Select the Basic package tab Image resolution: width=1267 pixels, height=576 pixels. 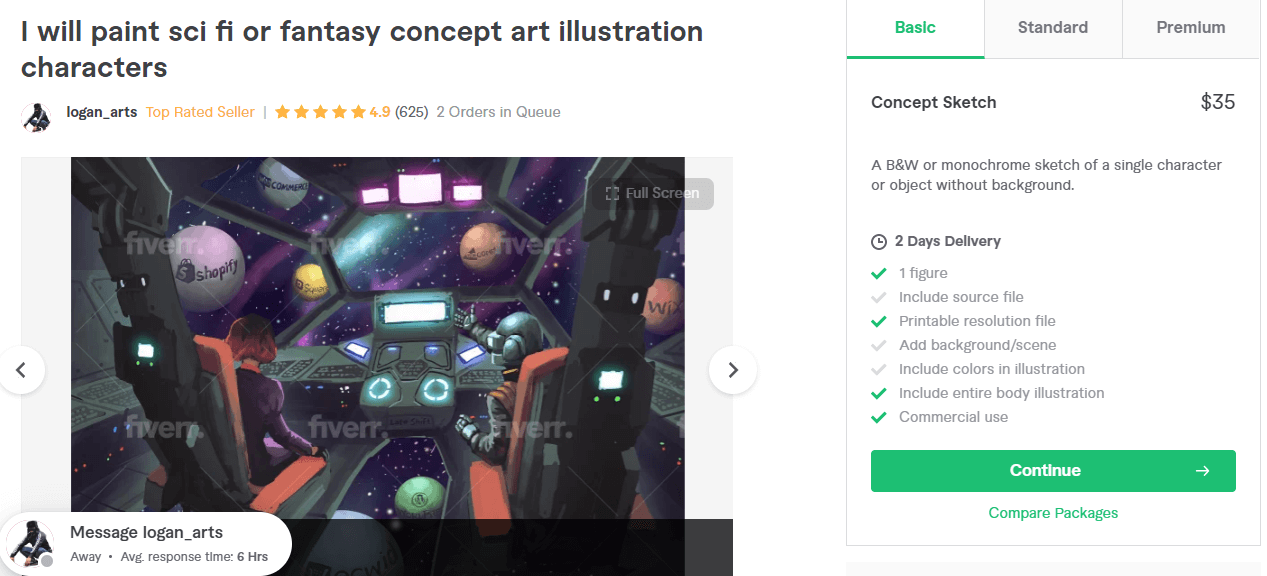[x=915, y=28]
